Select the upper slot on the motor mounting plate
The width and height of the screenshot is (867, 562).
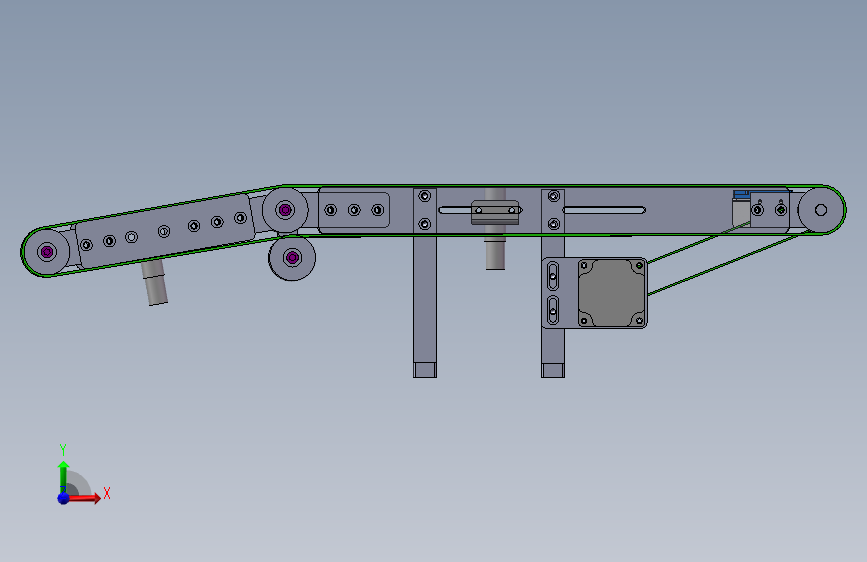tap(552, 276)
